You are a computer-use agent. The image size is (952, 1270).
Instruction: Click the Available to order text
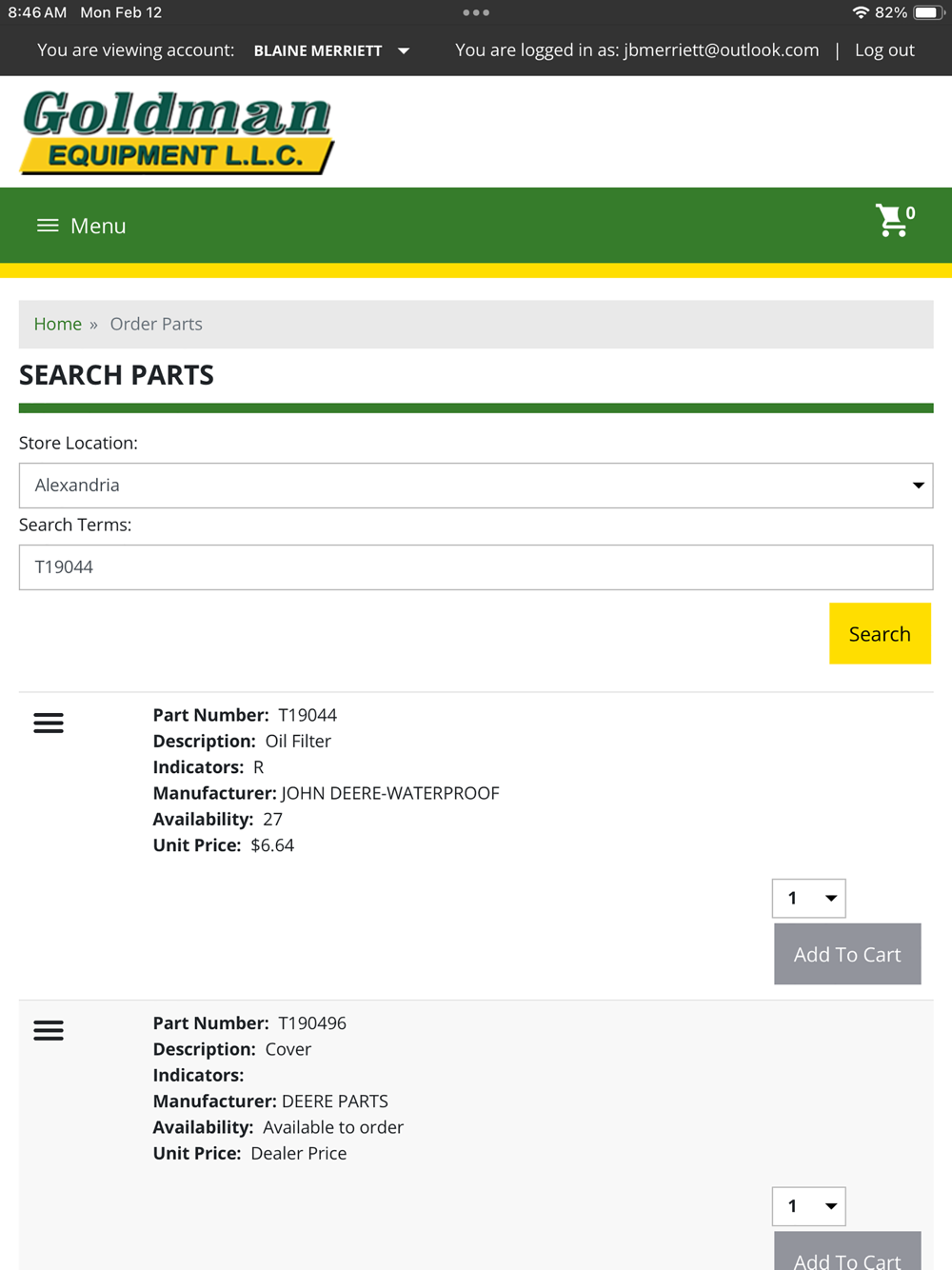tap(333, 1127)
